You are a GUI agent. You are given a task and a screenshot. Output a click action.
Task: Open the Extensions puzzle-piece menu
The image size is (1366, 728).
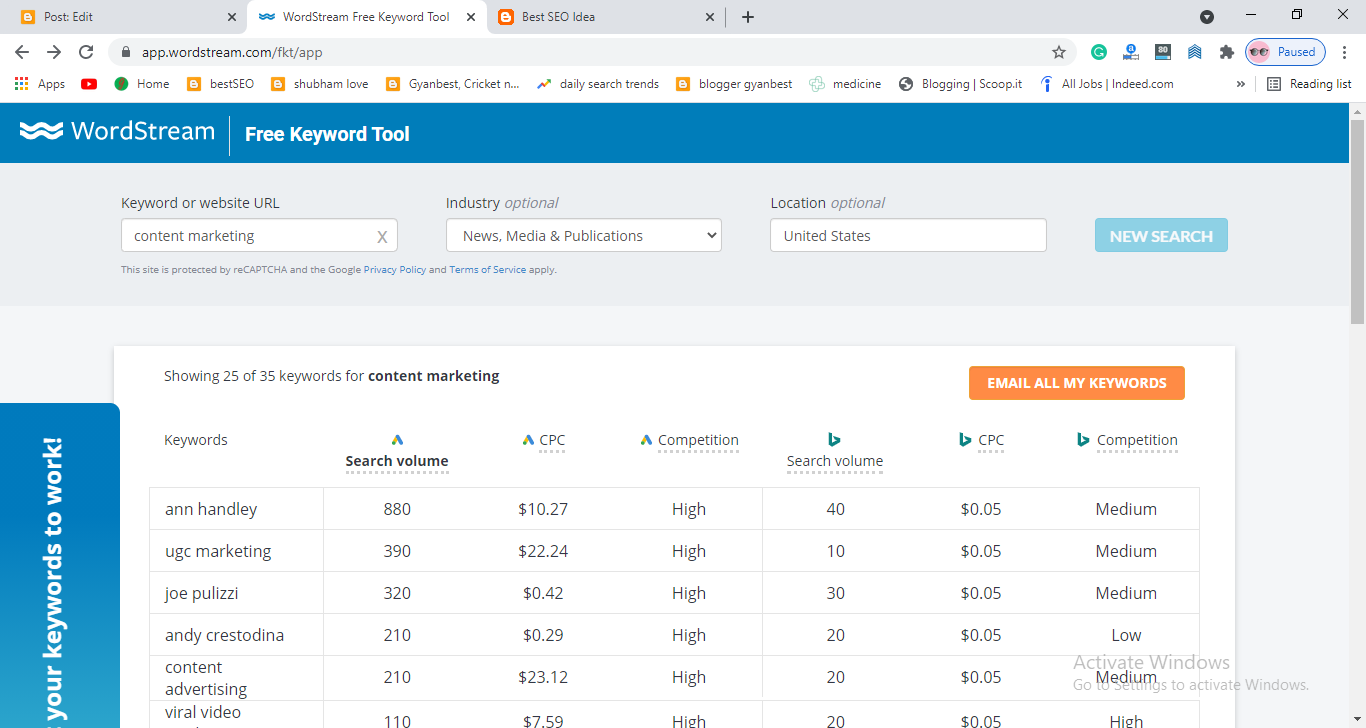tap(1226, 52)
